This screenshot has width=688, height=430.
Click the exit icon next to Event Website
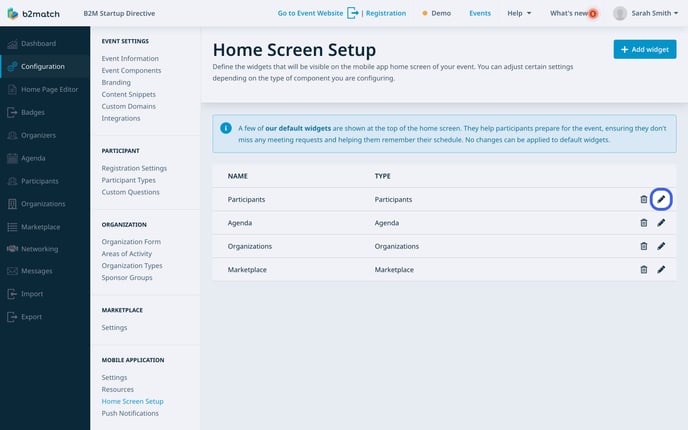click(352, 13)
